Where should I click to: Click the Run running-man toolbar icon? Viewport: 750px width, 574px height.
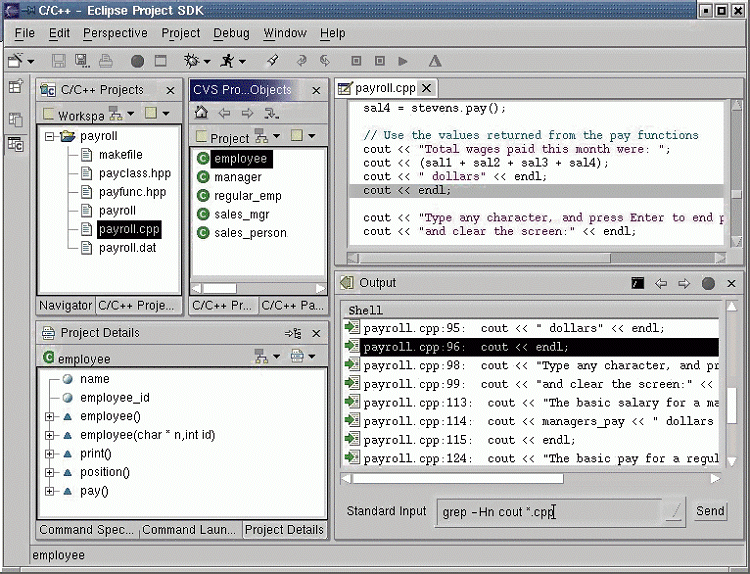[x=227, y=61]
